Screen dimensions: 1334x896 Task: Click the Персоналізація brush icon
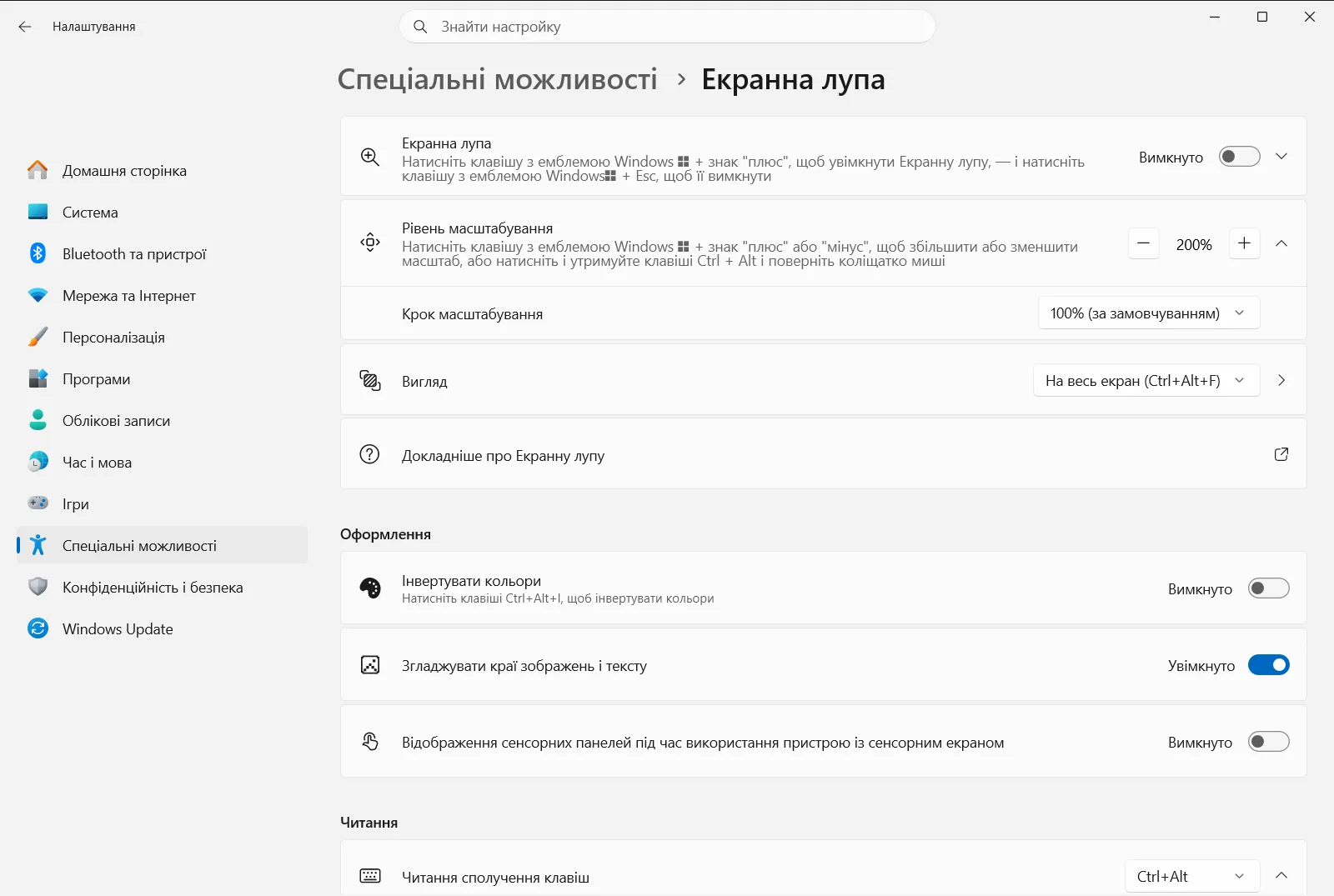(38, 337)
